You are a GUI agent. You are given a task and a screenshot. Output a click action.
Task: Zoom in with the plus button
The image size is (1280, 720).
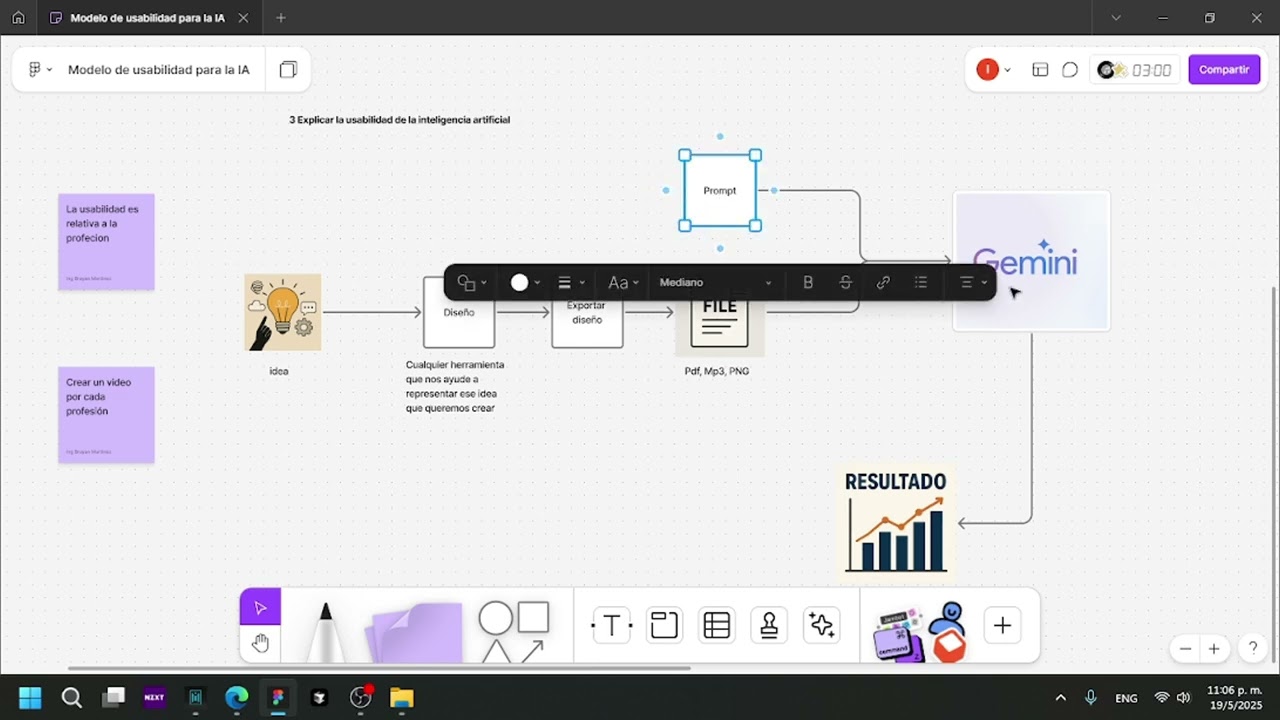point(1214,649)
